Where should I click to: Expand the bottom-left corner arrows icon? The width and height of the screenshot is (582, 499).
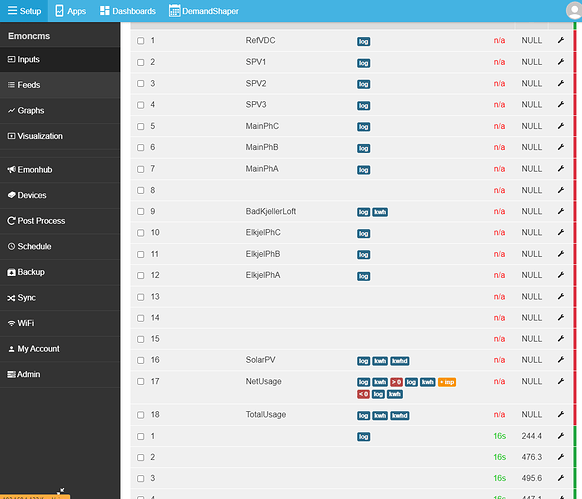tap(61, 491)
